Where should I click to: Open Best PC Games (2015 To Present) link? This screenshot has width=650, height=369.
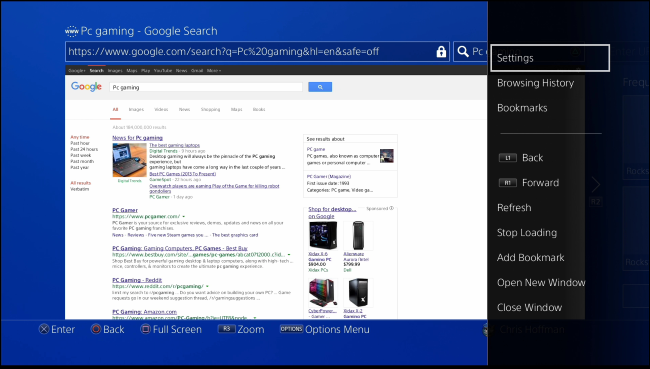[x=183, y=174]
